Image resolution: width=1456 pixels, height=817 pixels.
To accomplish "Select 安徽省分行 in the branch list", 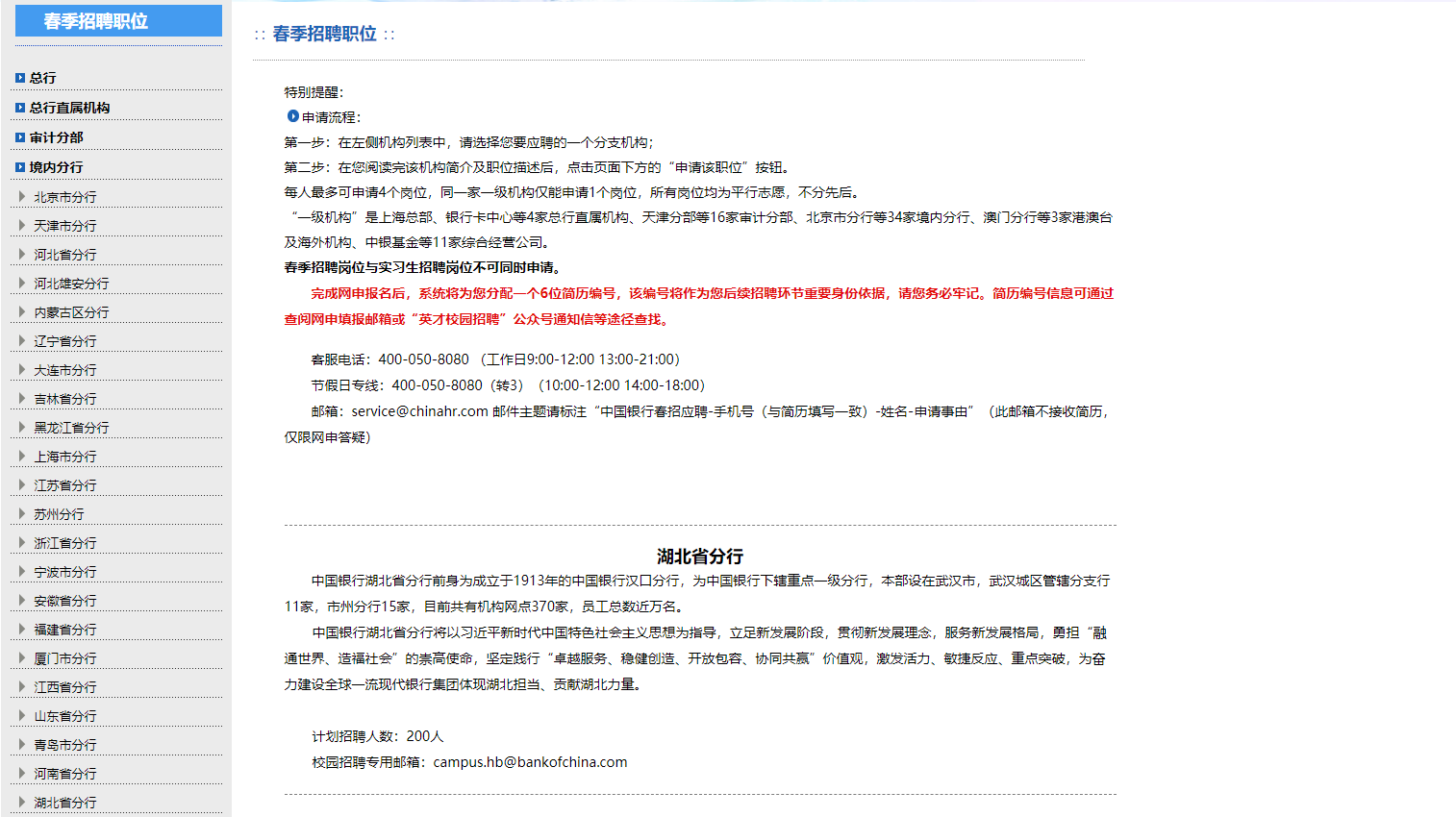I will 65,601.
